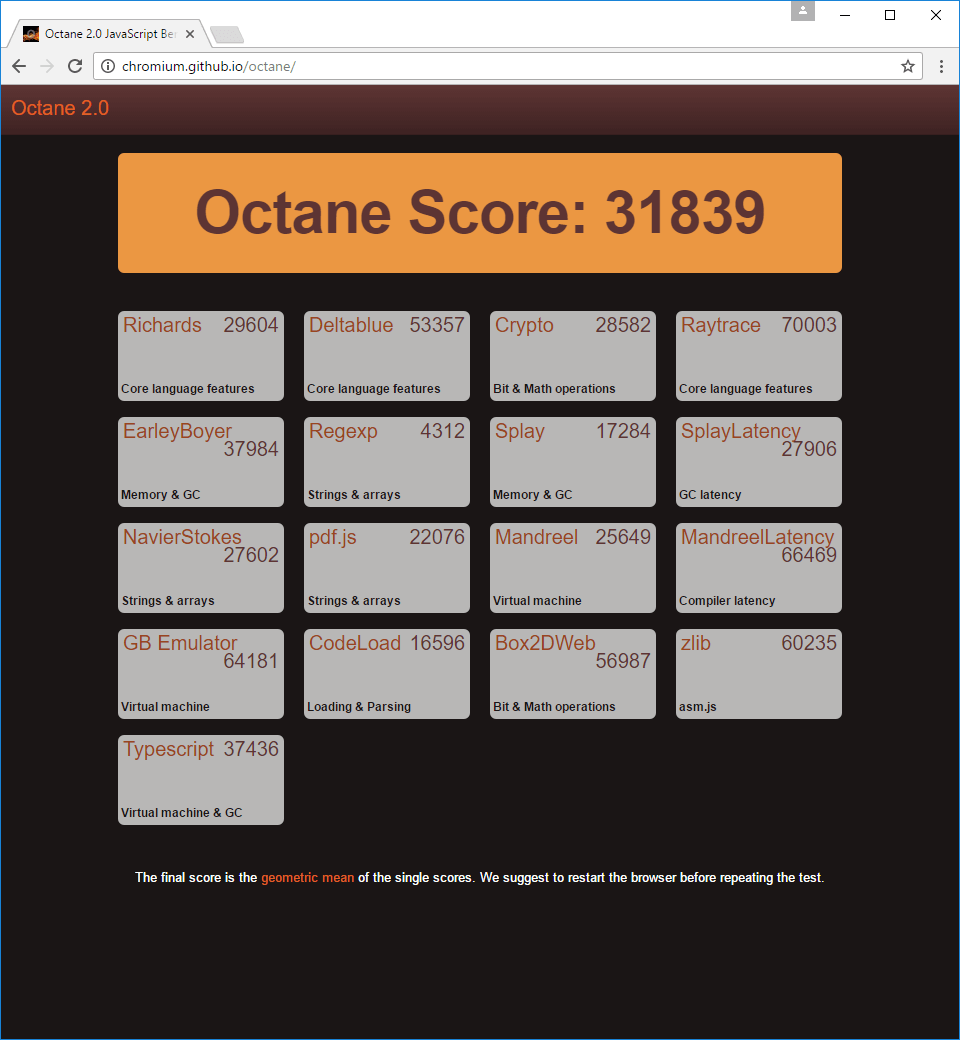Viewport: 960px width, 1040px height.
Task: Open the Richards benchmark tile
Action: click(x=201, y=356)
